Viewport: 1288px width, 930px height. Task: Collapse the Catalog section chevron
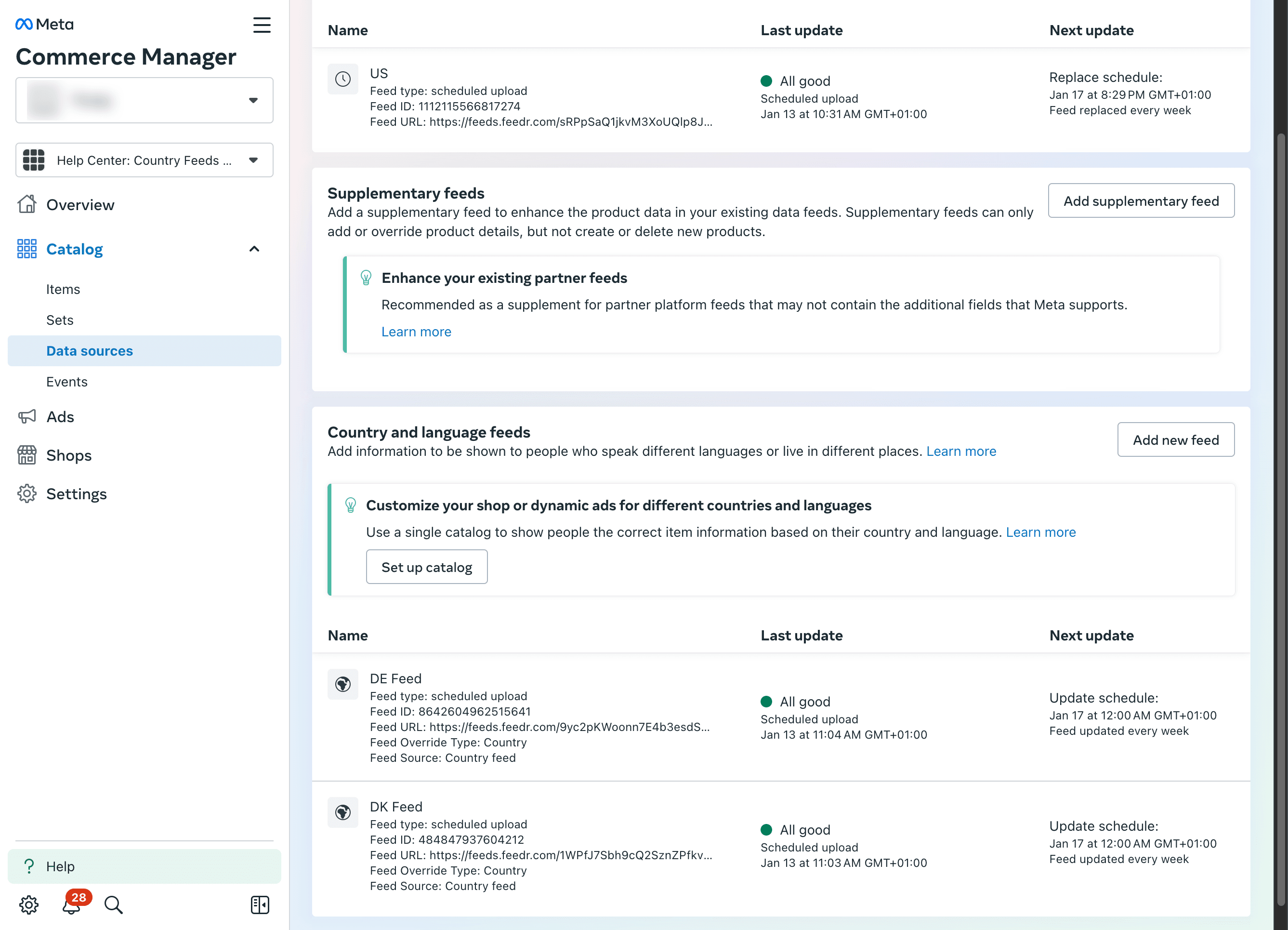coord(254,249)
